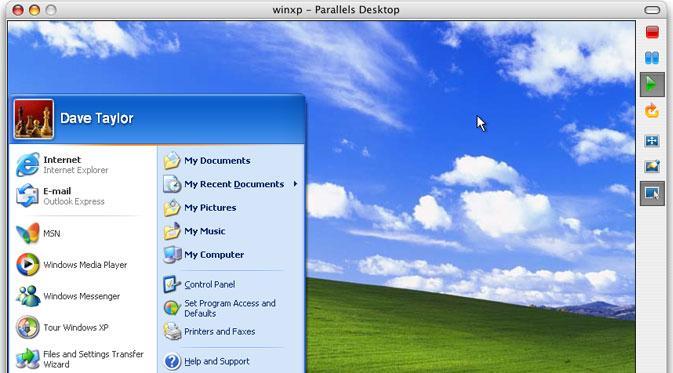Click the mouse-pointer display icon in sidebar
The image size is (673, 373).
coord(652,194)
